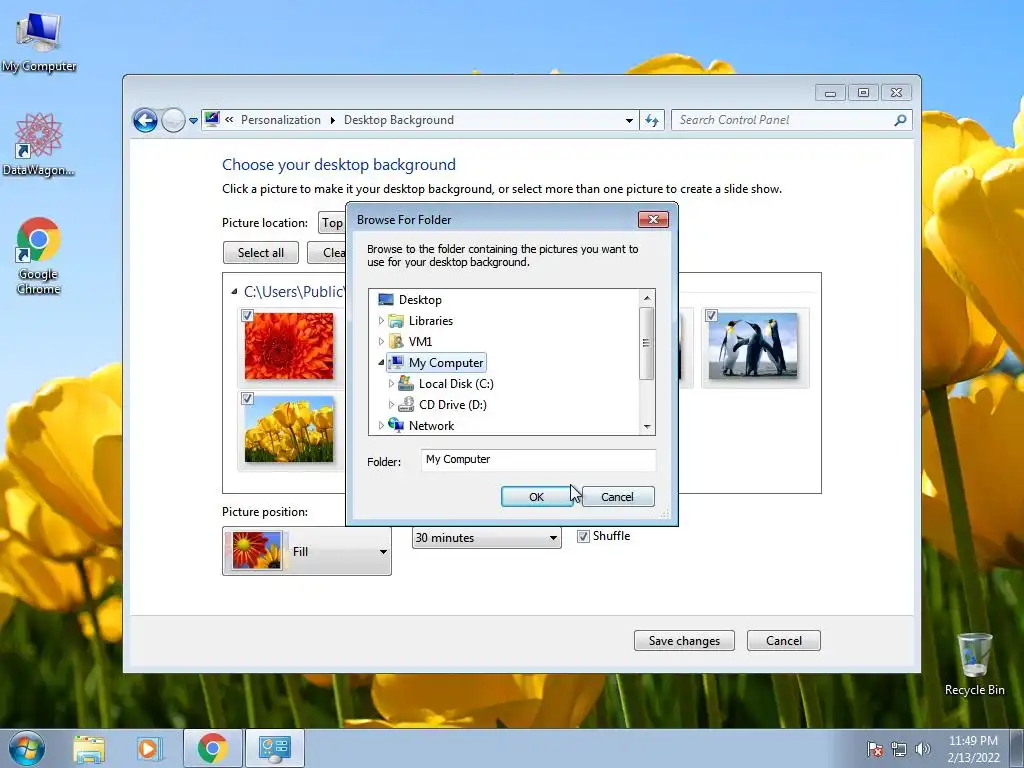Open the Windows Start menu
This screenshot has height=768, width=1024.
27,748
